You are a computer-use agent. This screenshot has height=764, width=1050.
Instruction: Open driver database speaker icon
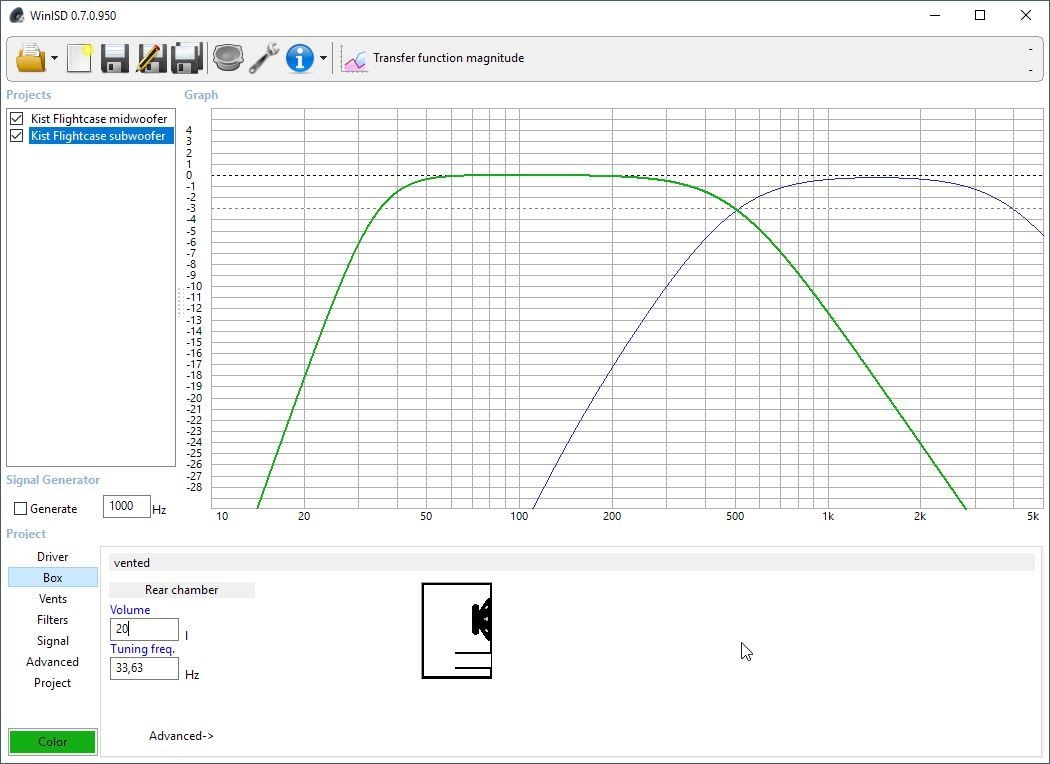pos(228,58)
